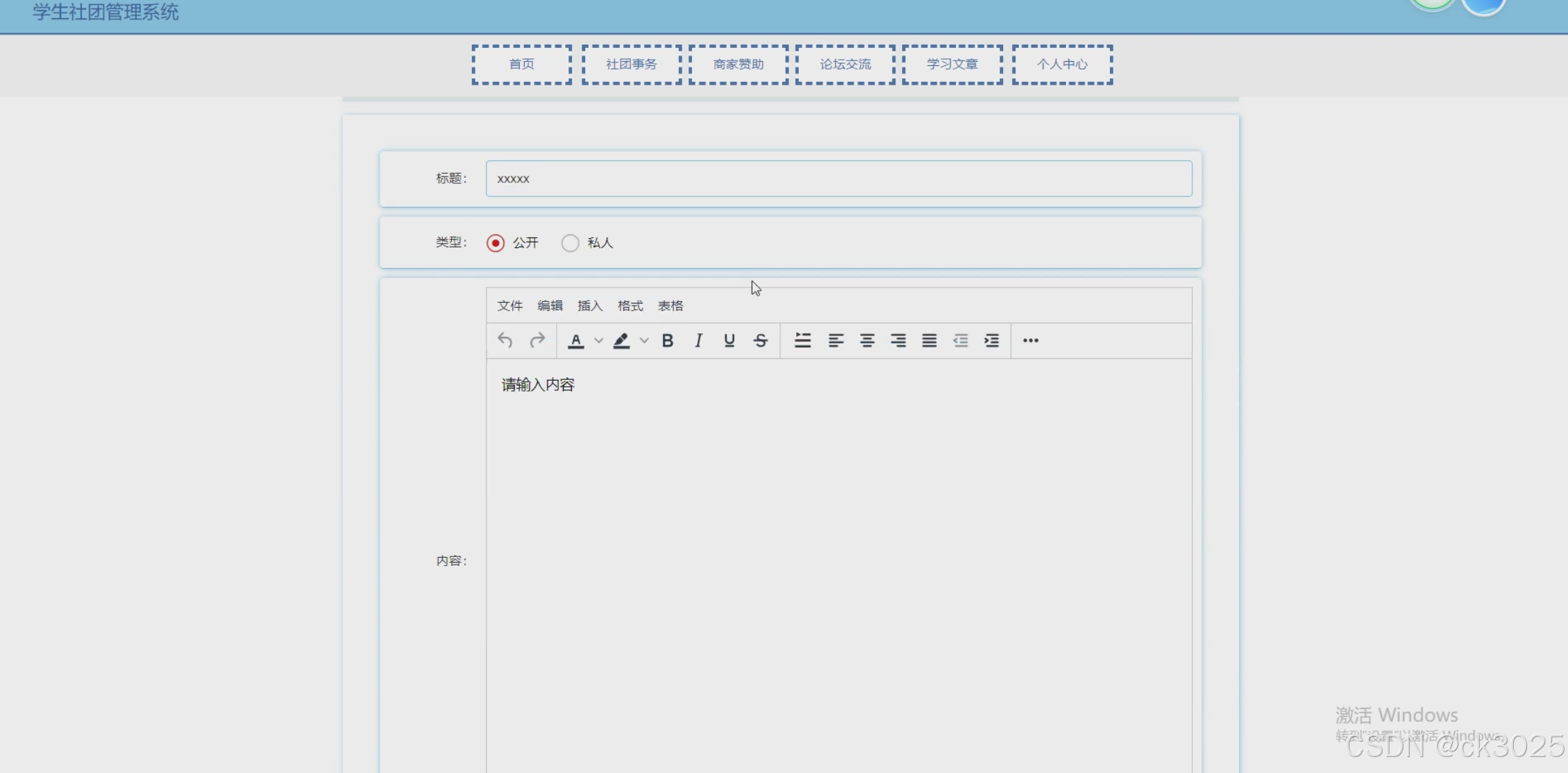Open the highlight color dropdown arrow

click(x=644, y=340)
